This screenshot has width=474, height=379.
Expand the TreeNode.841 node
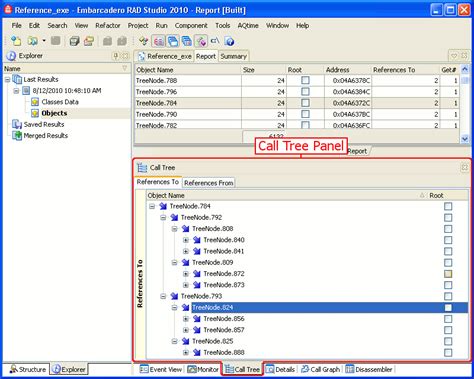point(186,251)
